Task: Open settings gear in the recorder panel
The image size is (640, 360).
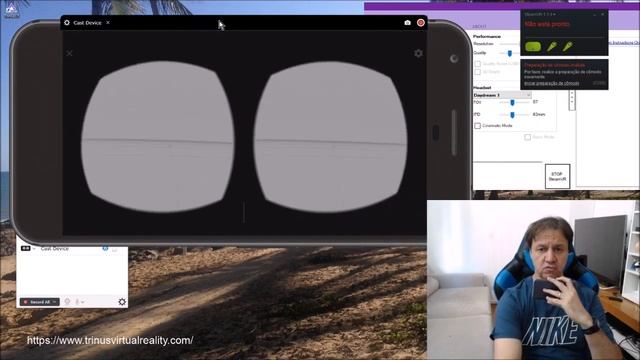Action: 122,302
